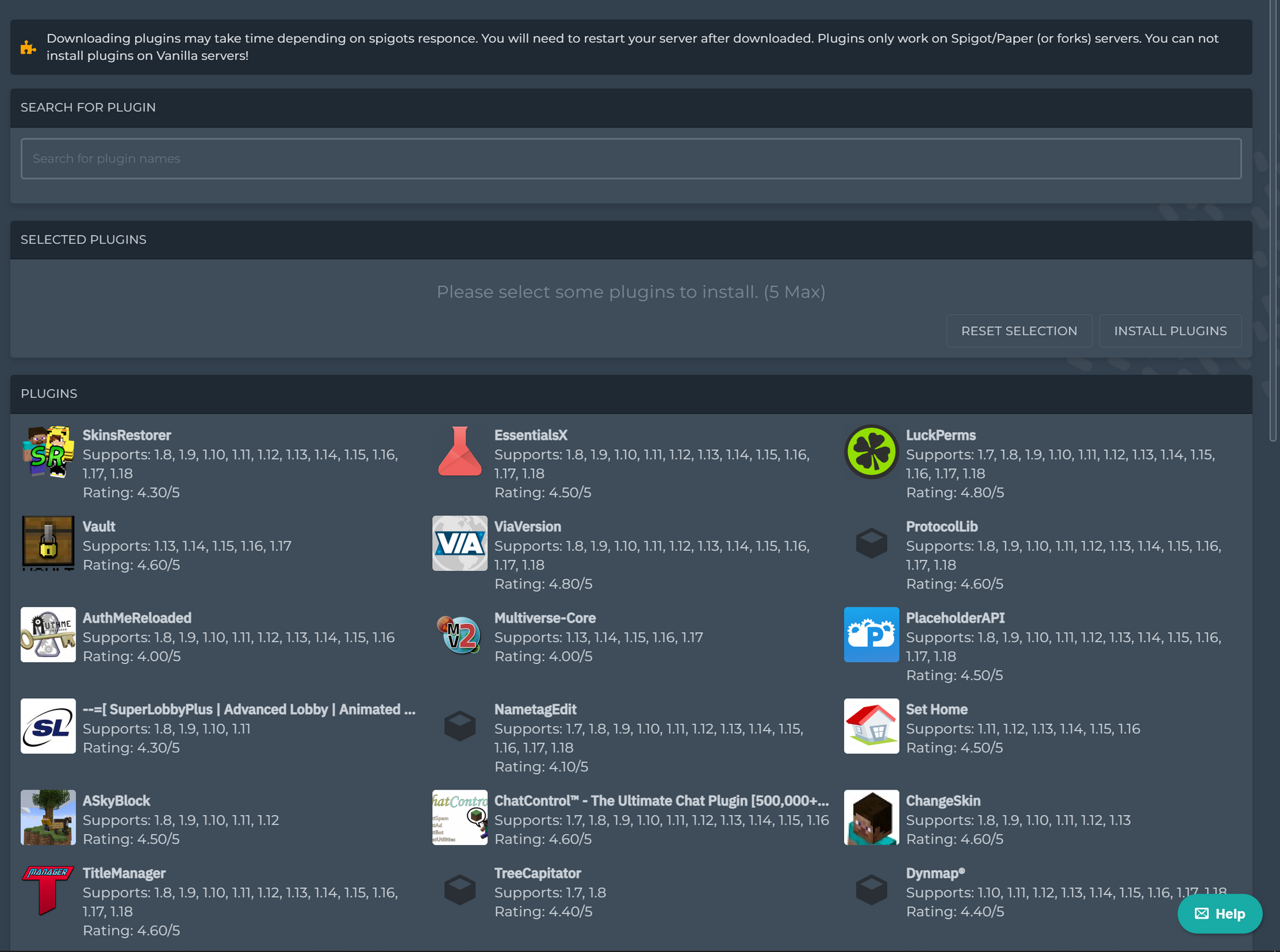Click the Dynmap cube icon
The image size is (1280, 952).
pyautogui.click(x=871, y=890)
